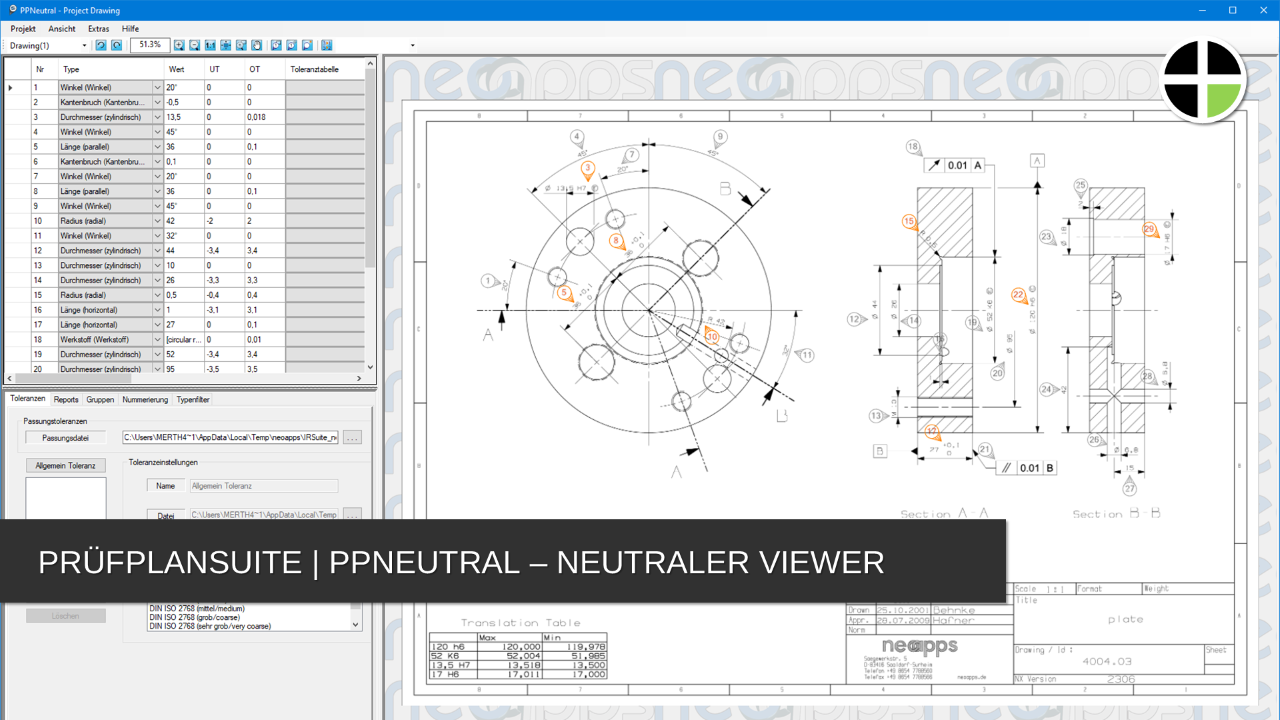Open the toolbar overflow options arrow
This screenshot has width=1280, height=720.
tap(412, 45)
